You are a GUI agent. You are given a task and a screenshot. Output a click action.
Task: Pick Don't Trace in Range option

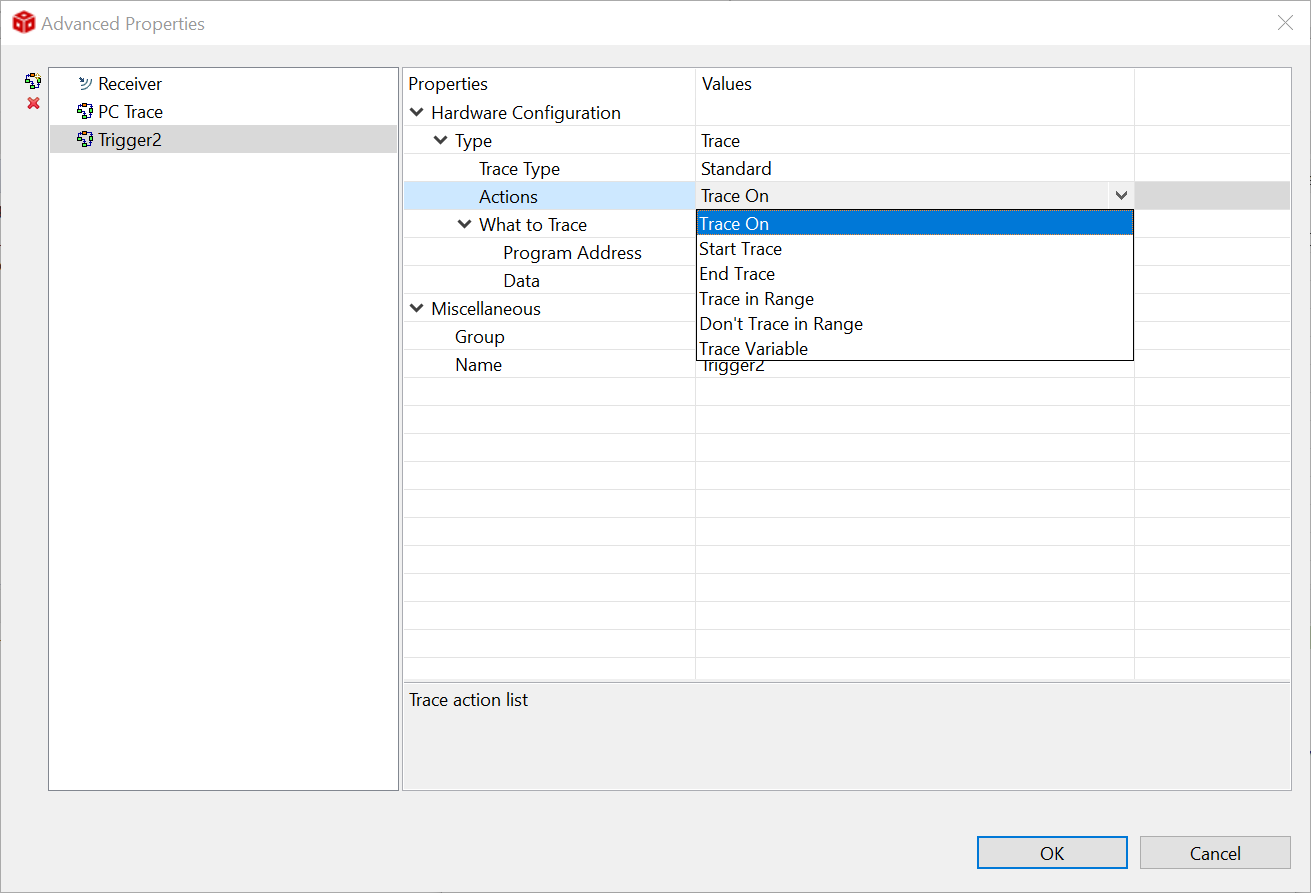tap(781, 324)
